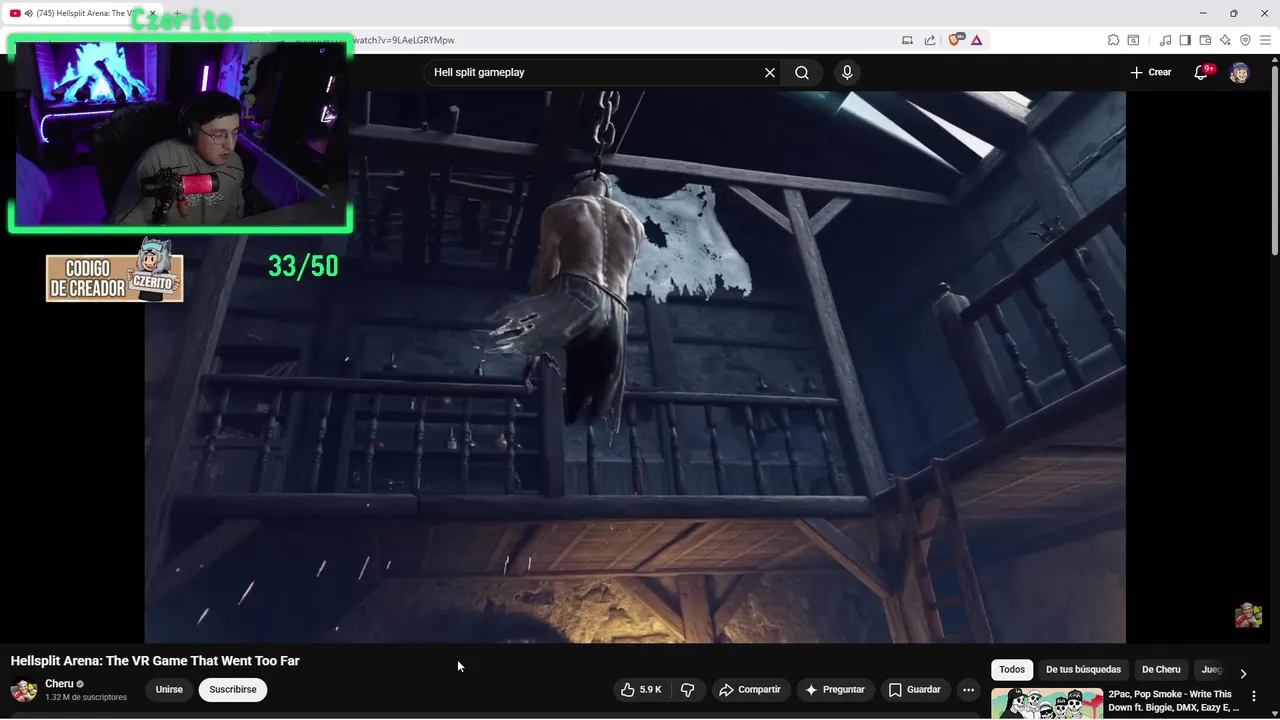
Task: Open the tab search icon in the toolbar
Action: (x=1133, y=40)
